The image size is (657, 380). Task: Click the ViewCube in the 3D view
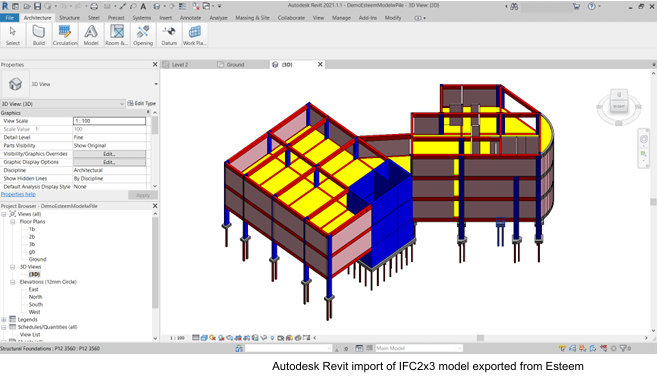coord(619,107)
